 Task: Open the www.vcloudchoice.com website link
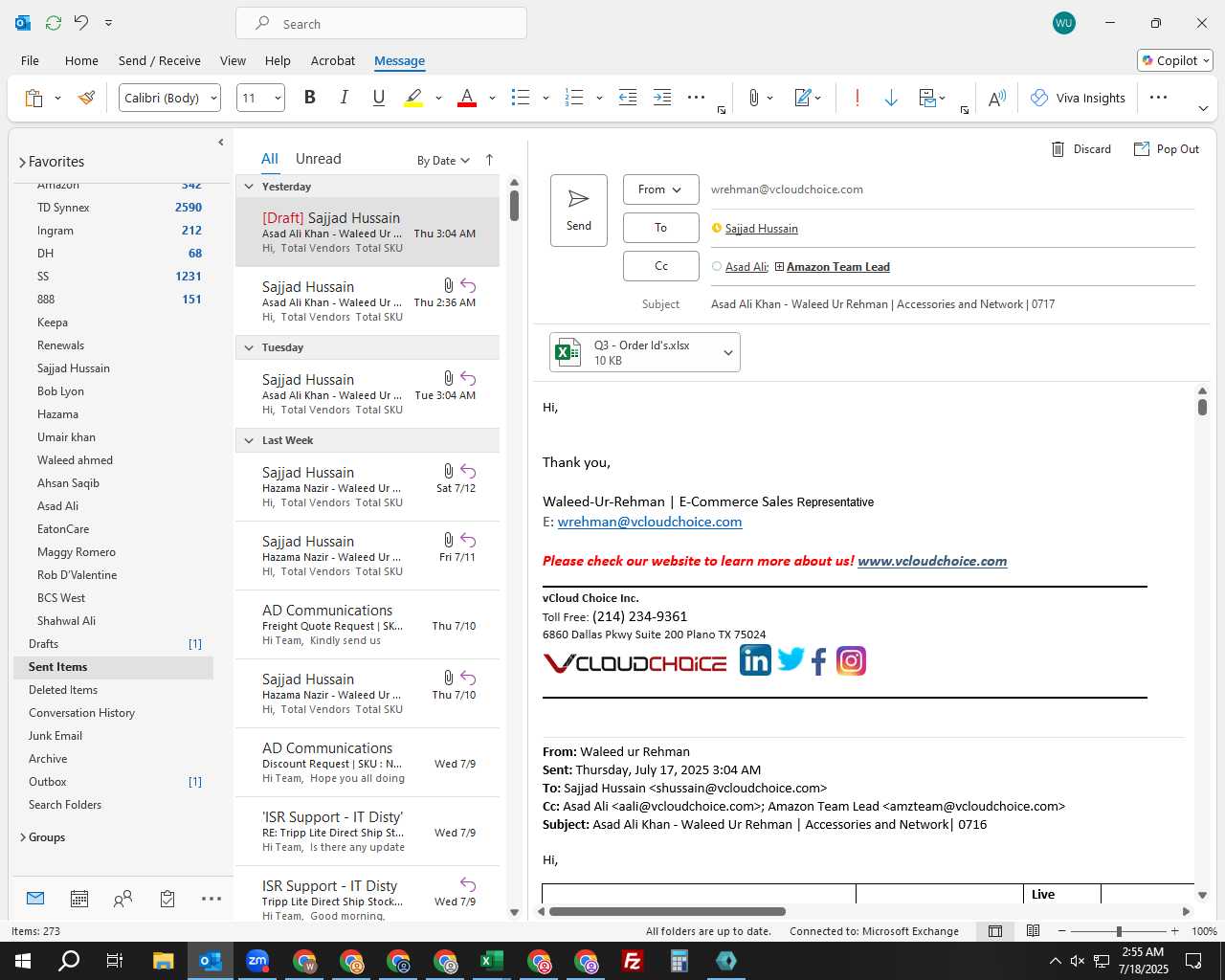point(932,561)
